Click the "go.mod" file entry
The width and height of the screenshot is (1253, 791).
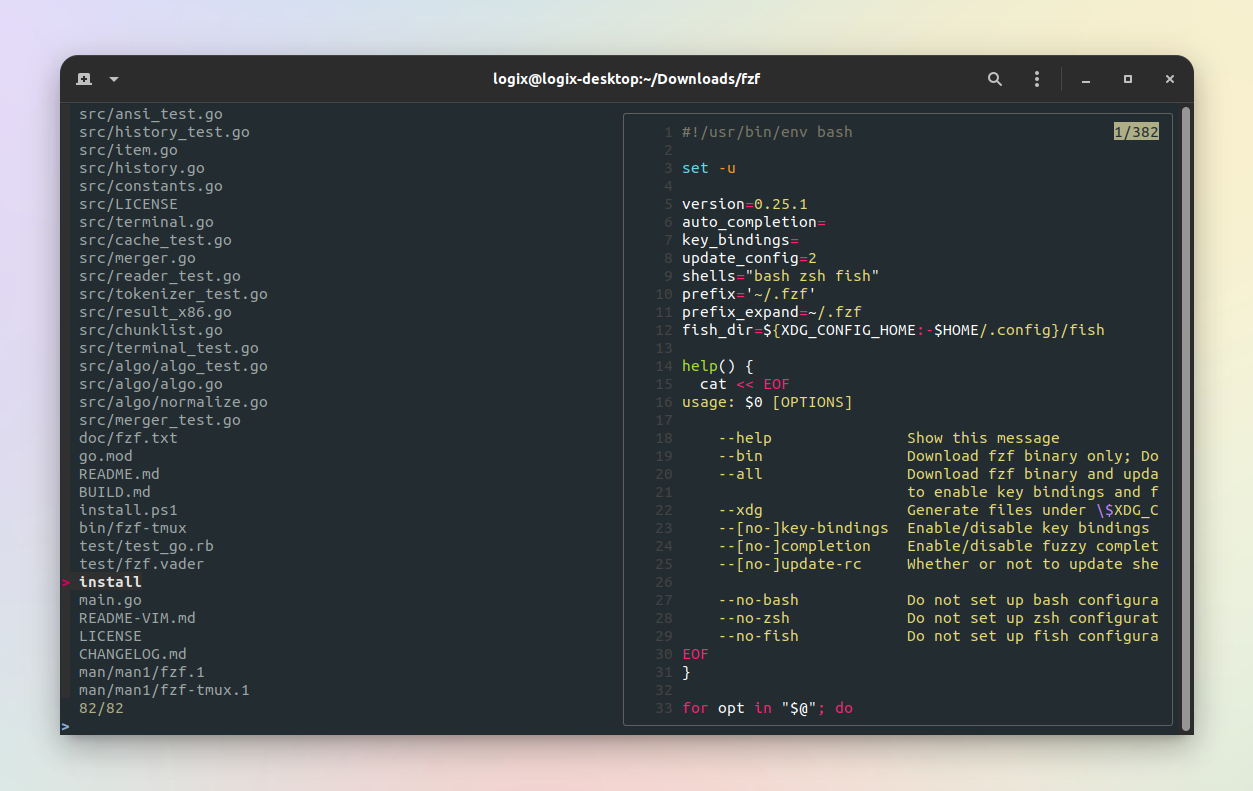coord(105,456)
